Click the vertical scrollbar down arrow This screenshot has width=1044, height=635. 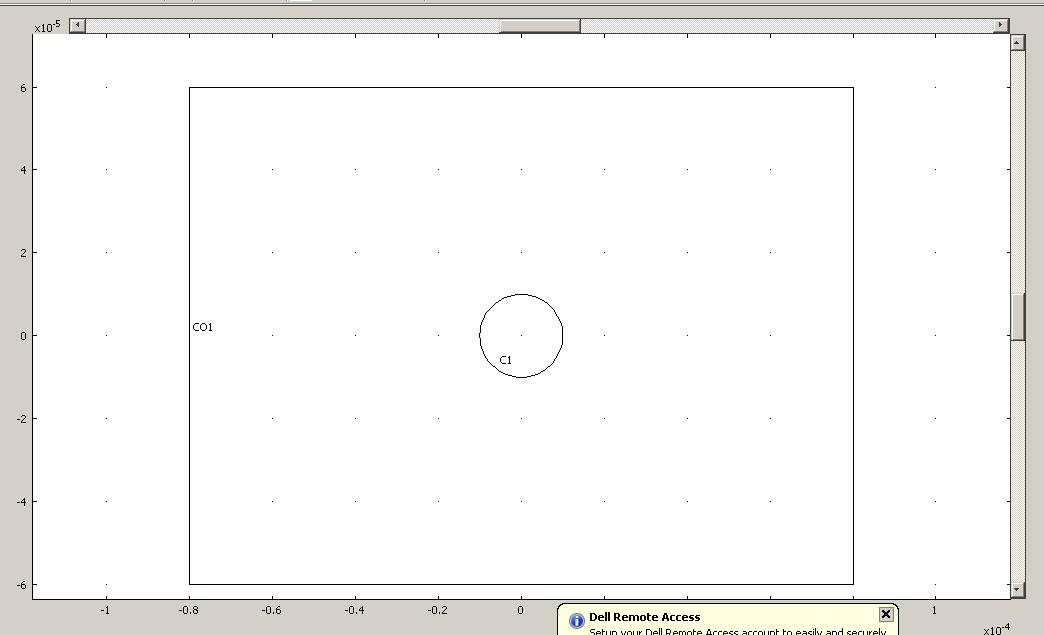point(1017,589)
